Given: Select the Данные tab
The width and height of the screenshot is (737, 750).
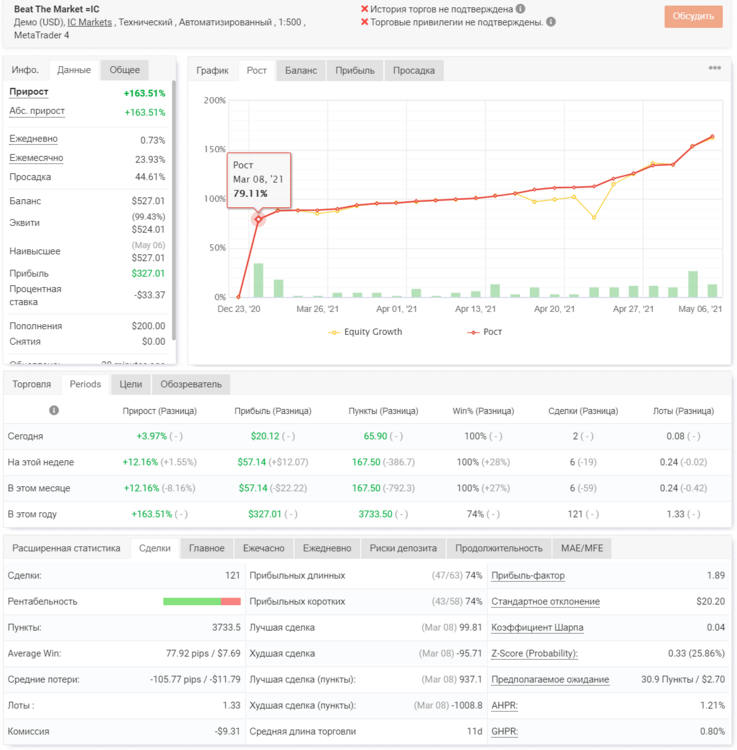Looking at the screenshot, I should (74, 70).
